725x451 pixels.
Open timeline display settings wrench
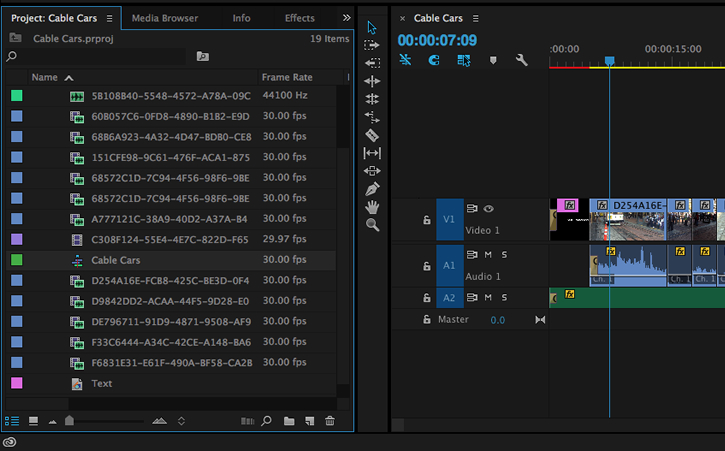522,60
